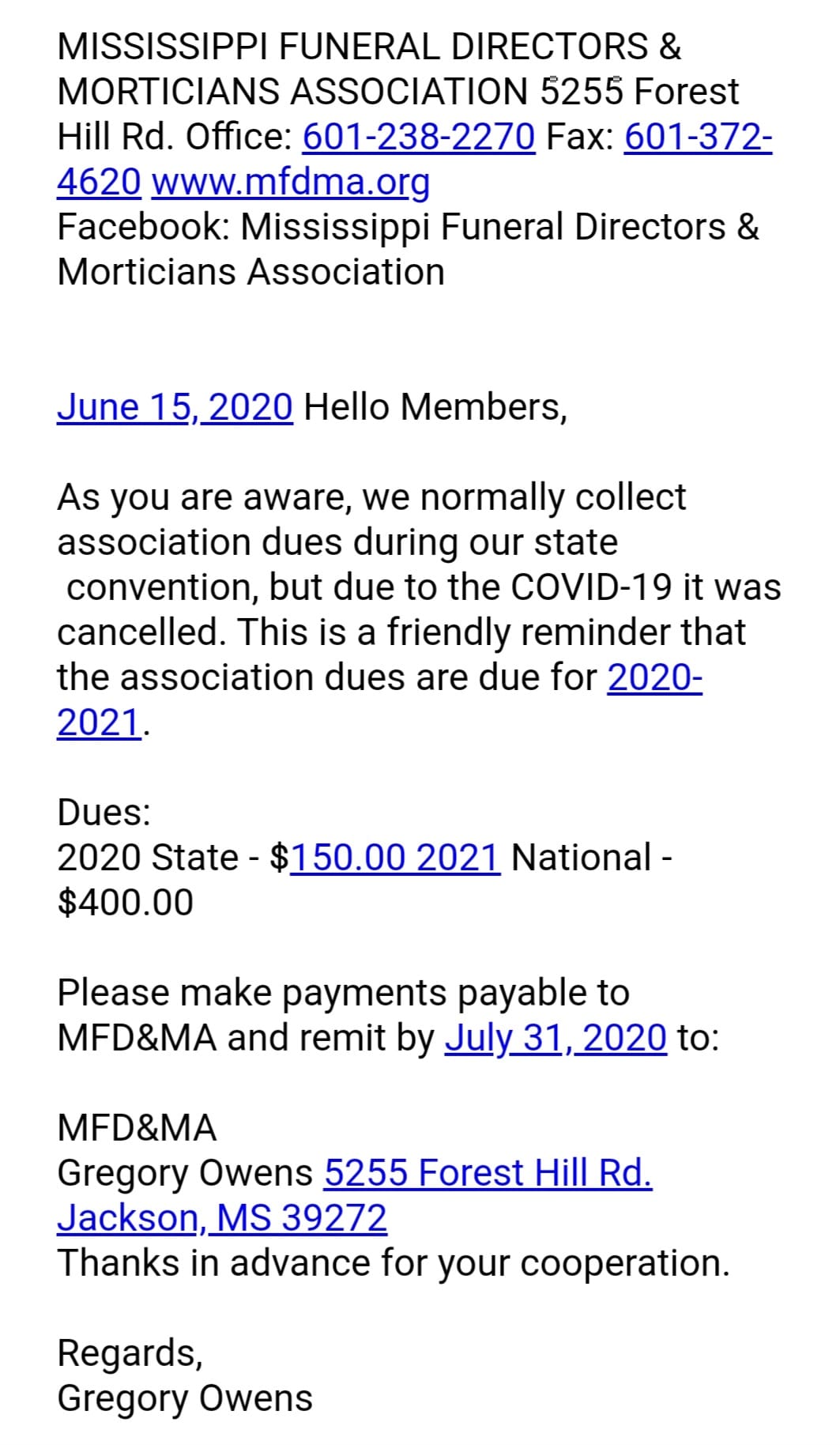Tap the 150.00 2021 underlined link
The height and width of the screenshot is (1445, 840).
pyautogui.click(x=395, y=858)
